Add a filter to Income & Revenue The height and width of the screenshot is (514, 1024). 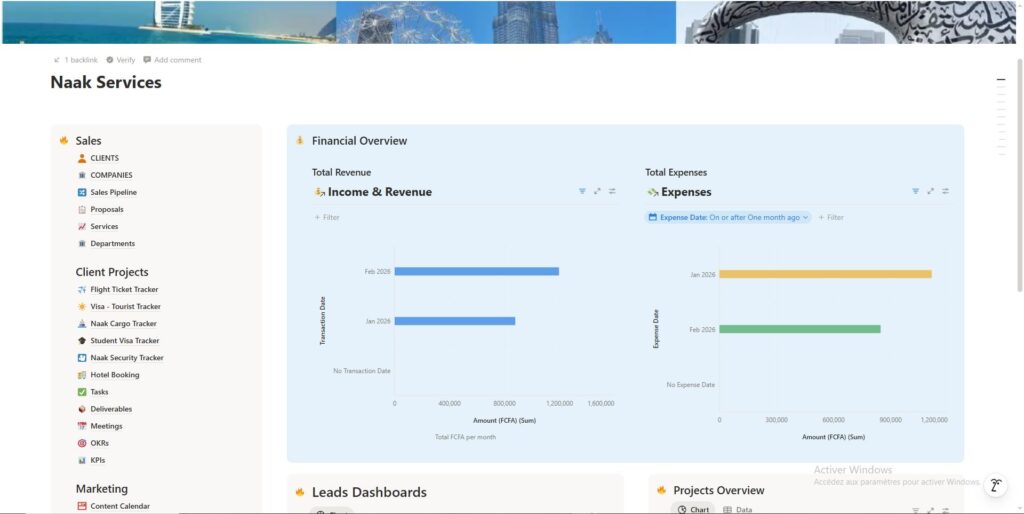[x=327, y=217]
